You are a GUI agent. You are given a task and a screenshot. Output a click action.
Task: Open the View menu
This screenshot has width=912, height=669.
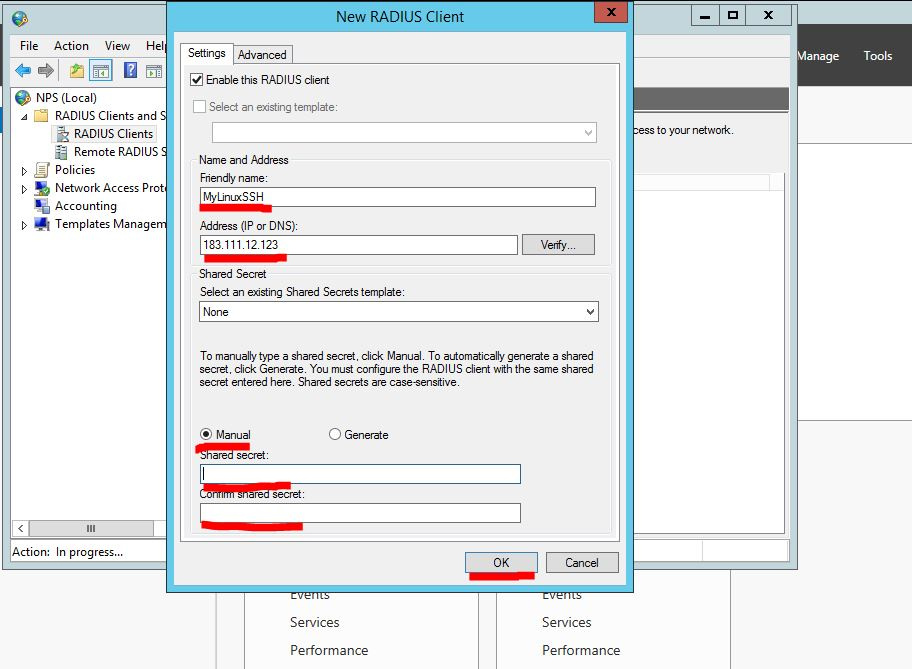coord(117,45)
